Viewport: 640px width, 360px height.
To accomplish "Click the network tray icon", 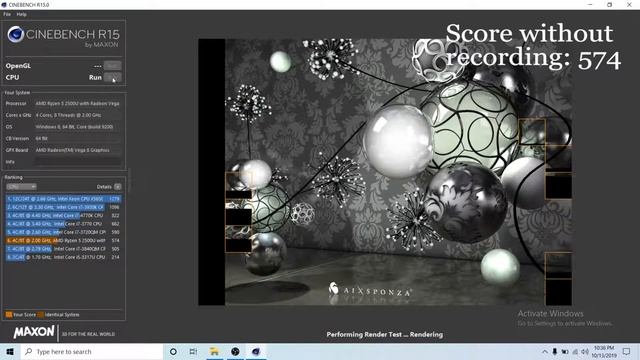I will pyautogui.click(x=575, y=351).
